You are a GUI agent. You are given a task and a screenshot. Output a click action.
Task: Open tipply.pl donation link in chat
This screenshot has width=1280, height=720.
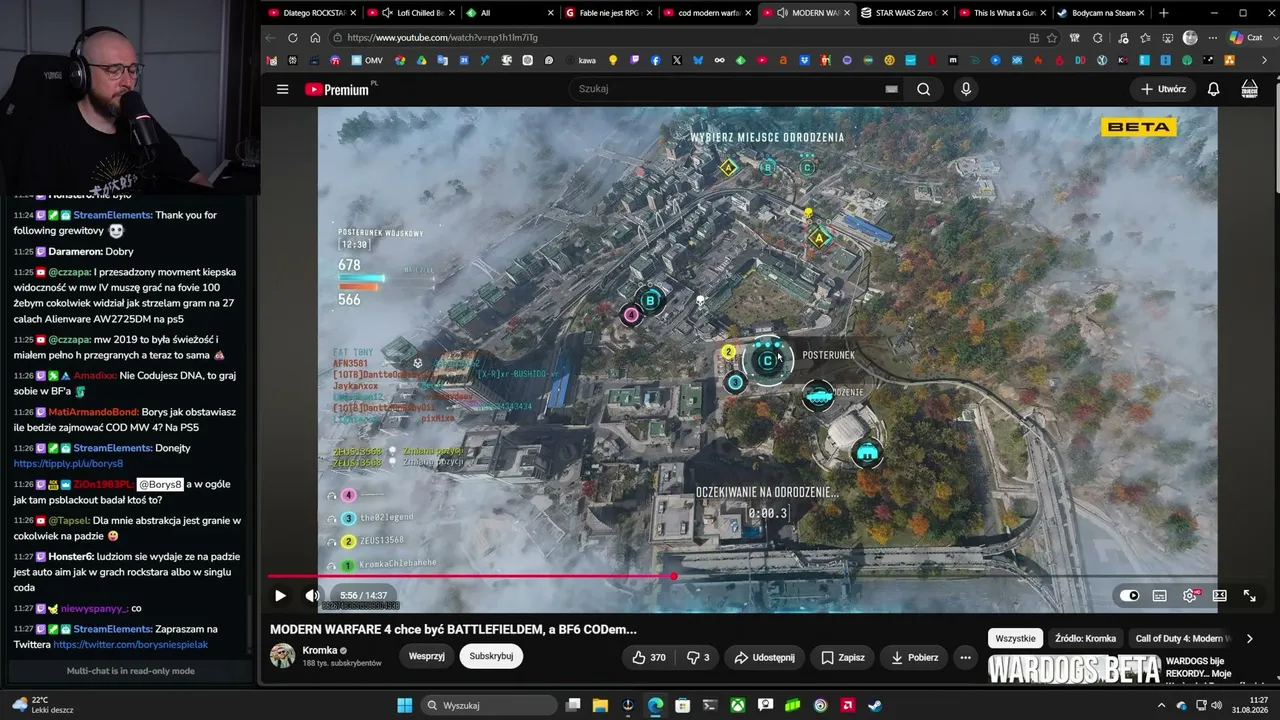coord(68,464)
